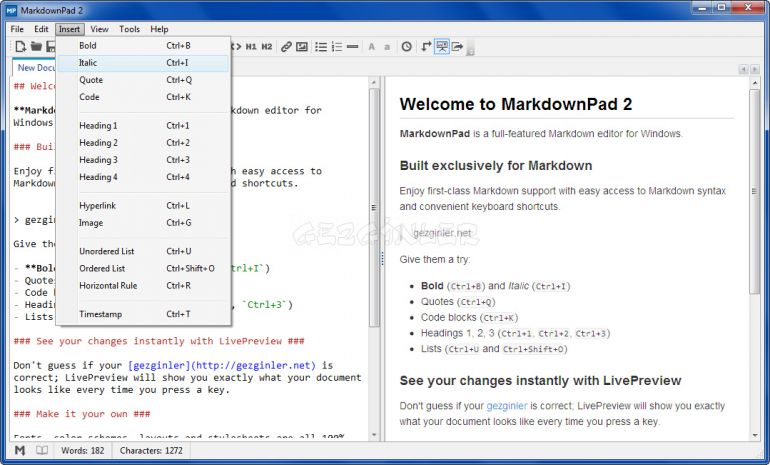Viewport: 770px width, 465px height.
Task: Choose Unordered List menu entry
Action: click(x=143, y=251)
